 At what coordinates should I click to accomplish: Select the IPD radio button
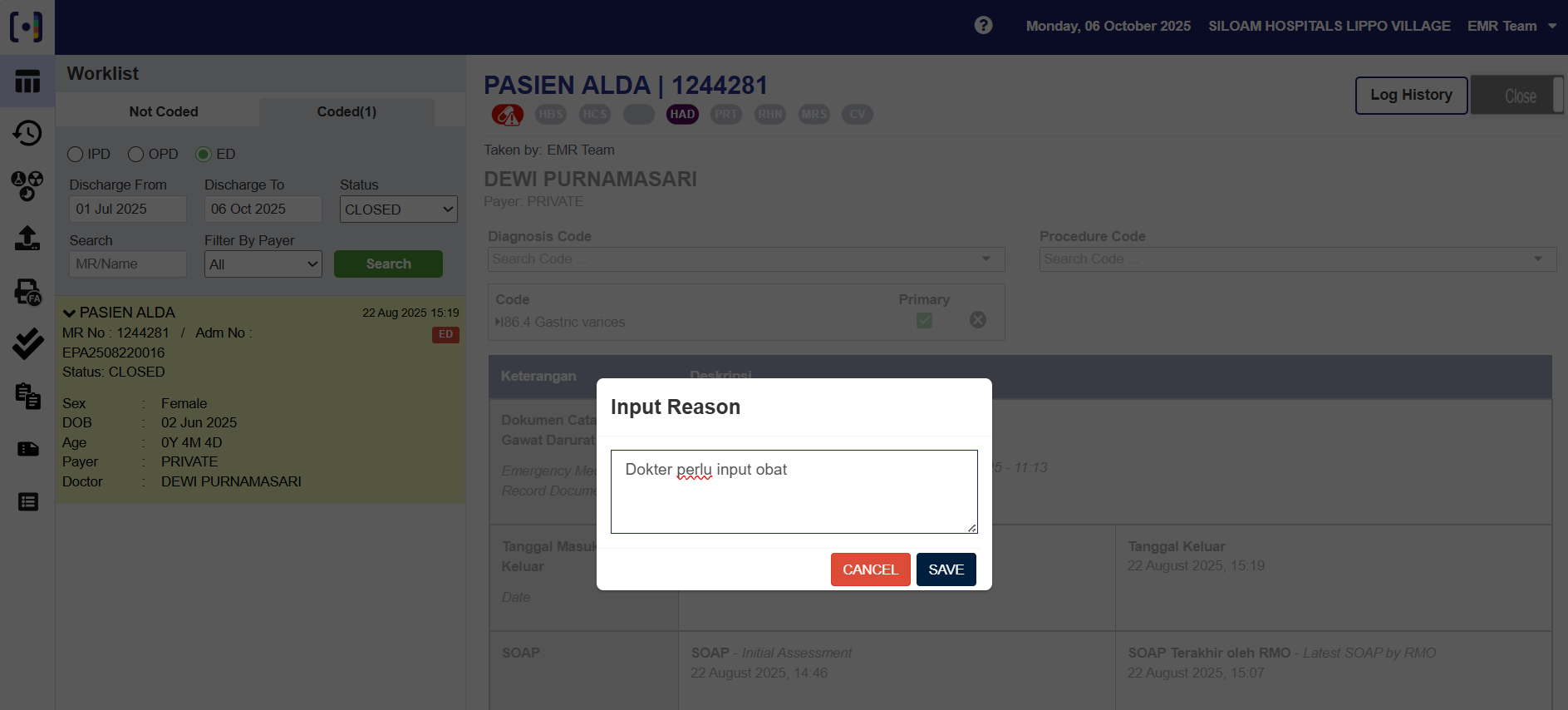tap(76, 155)
